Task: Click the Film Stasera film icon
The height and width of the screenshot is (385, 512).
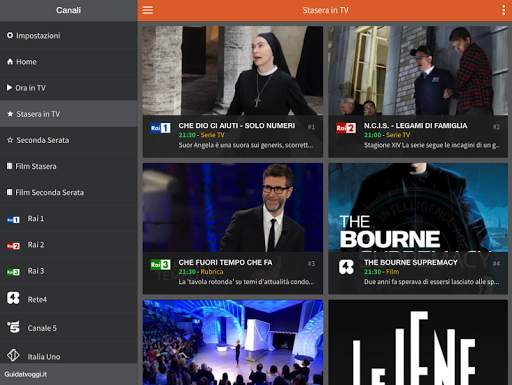Action: pyautogui.click(x=9, y=166)
